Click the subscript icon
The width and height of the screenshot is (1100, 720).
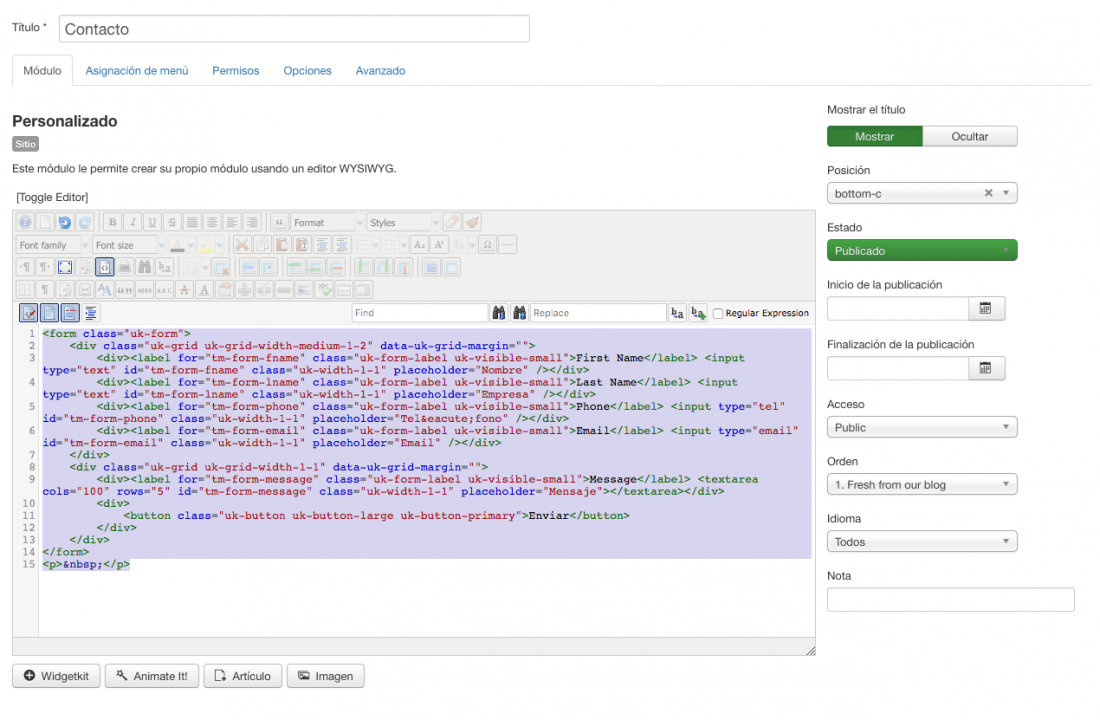(420, 245)
